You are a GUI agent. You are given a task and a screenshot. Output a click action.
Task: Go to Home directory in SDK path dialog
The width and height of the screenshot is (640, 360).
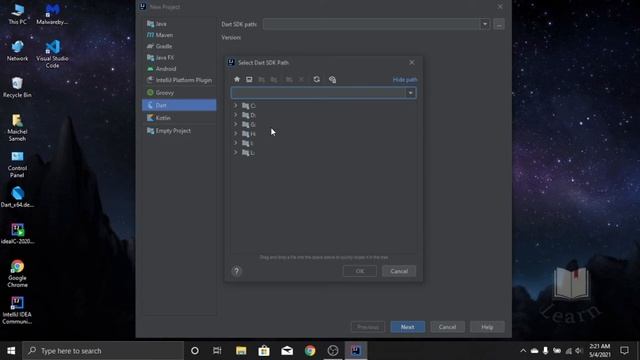tap(237, 79)
